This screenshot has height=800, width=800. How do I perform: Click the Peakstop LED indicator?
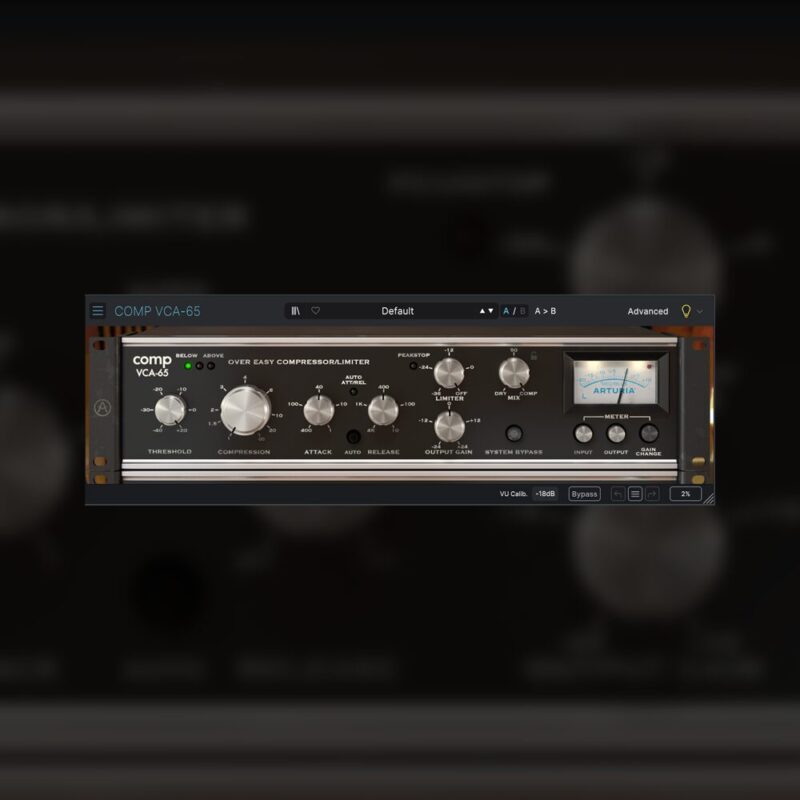pos(413,366)
